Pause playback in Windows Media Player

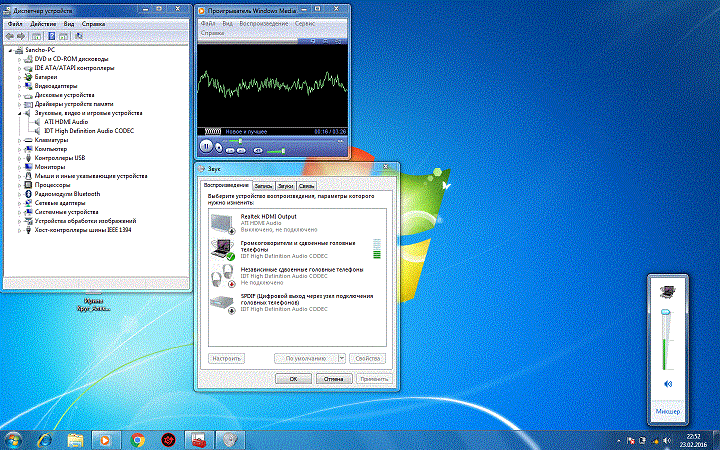coord(206,146)
